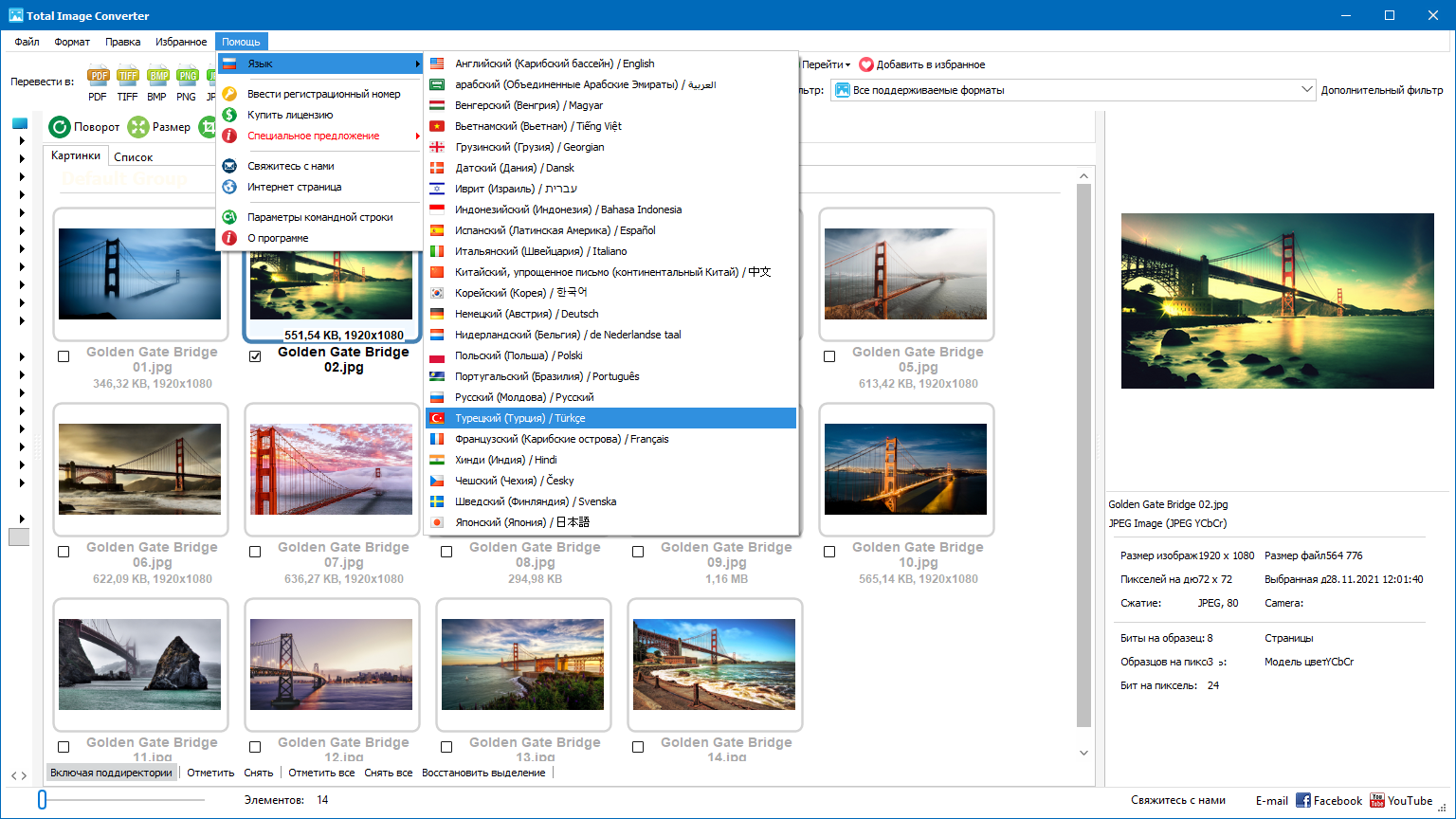Click the thumbnail size slider handle
1456x819 pixels.
[42, 800]
